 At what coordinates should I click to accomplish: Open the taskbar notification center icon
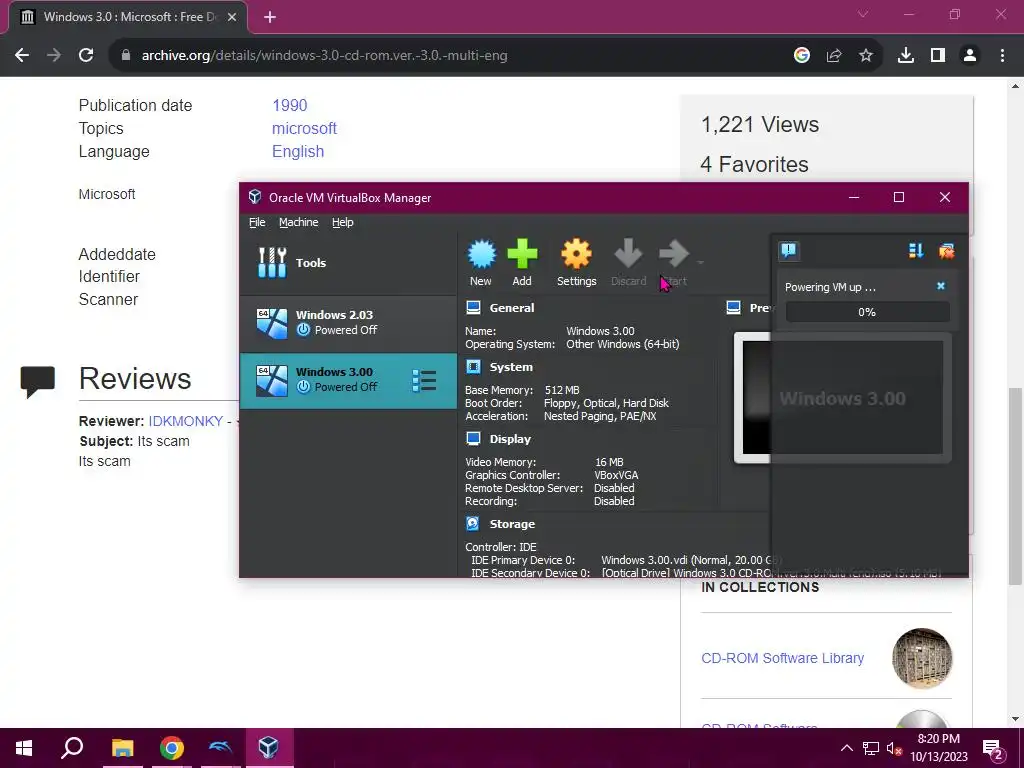point(993,748)
